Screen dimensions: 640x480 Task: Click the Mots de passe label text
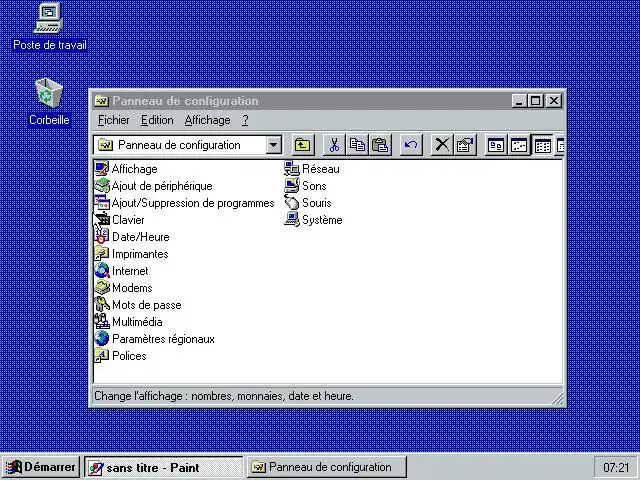(147, 305)
